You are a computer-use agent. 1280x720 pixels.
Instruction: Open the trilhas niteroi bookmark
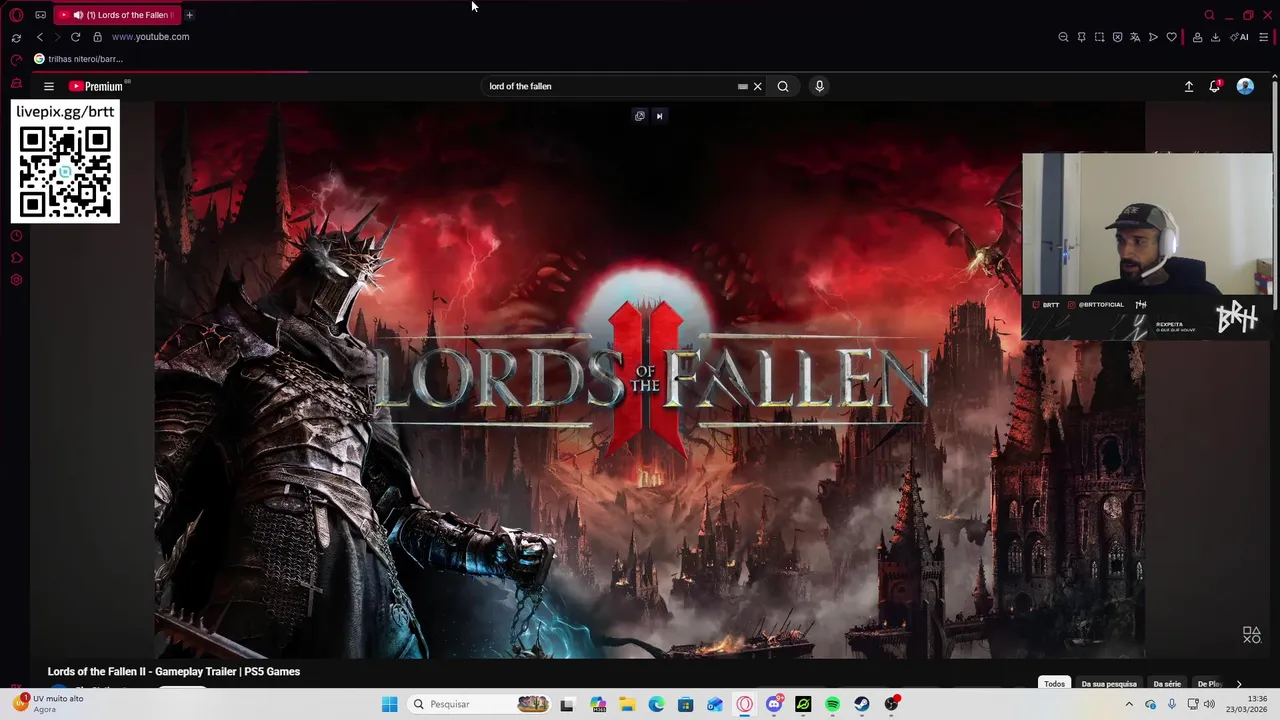[78, 59]
